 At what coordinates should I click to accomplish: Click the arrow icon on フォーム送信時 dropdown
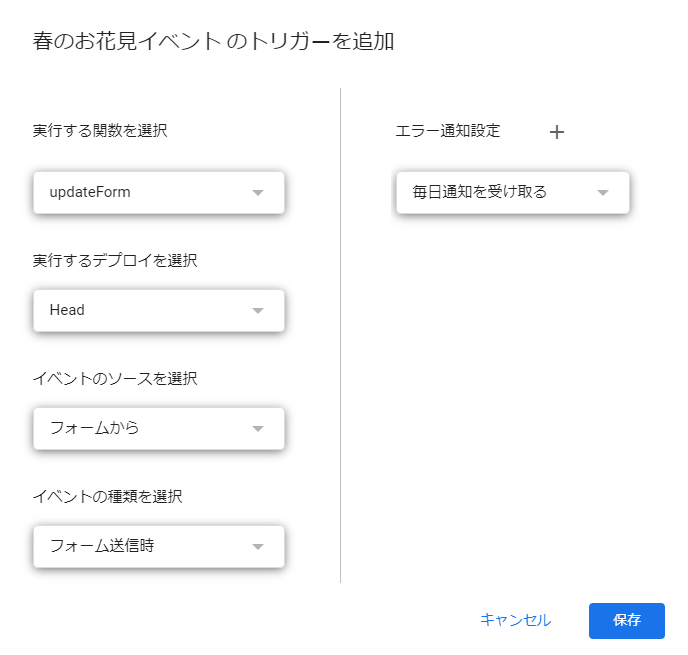[258, 547]
